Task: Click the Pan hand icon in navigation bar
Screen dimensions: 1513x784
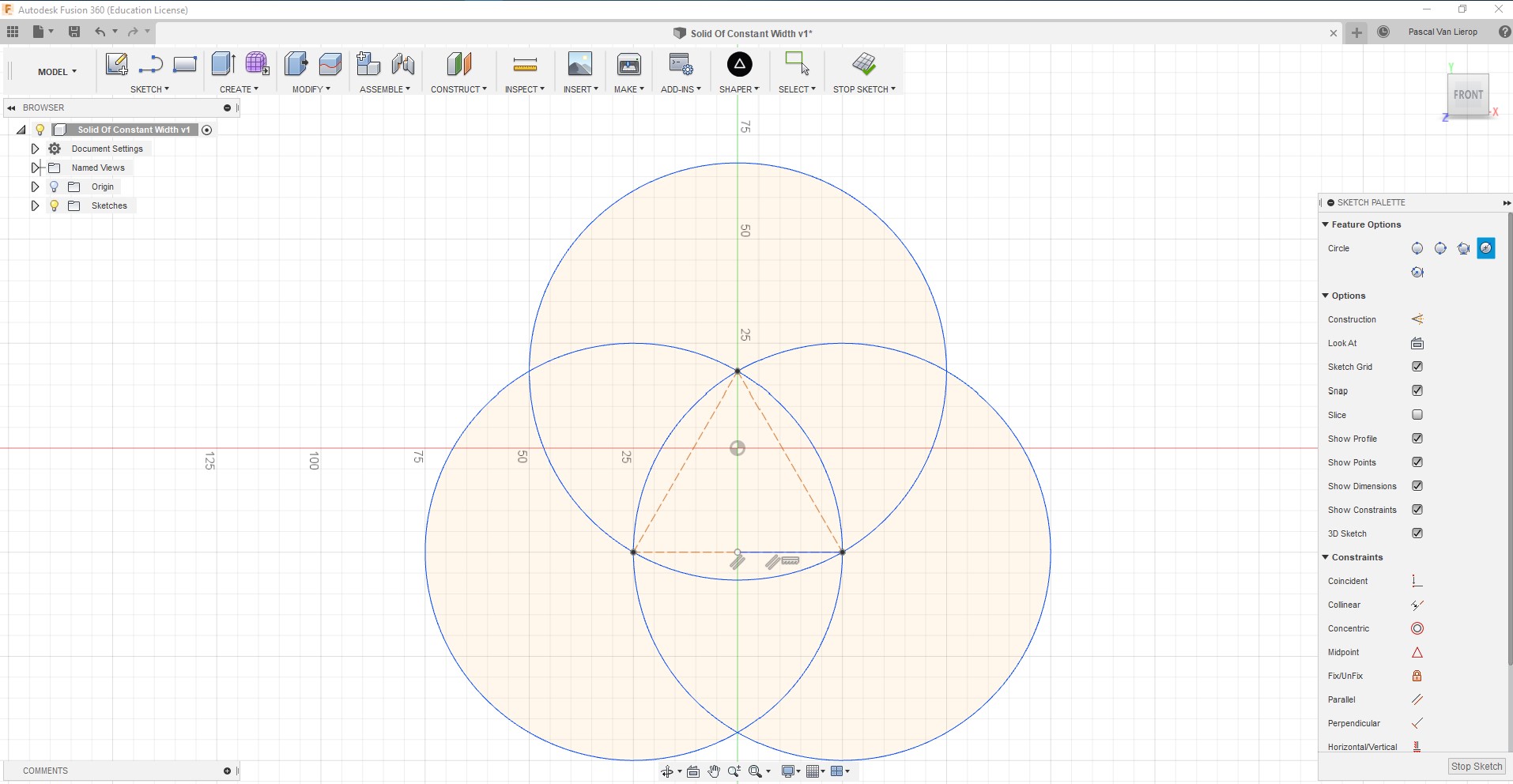Action: click(714, 771)
